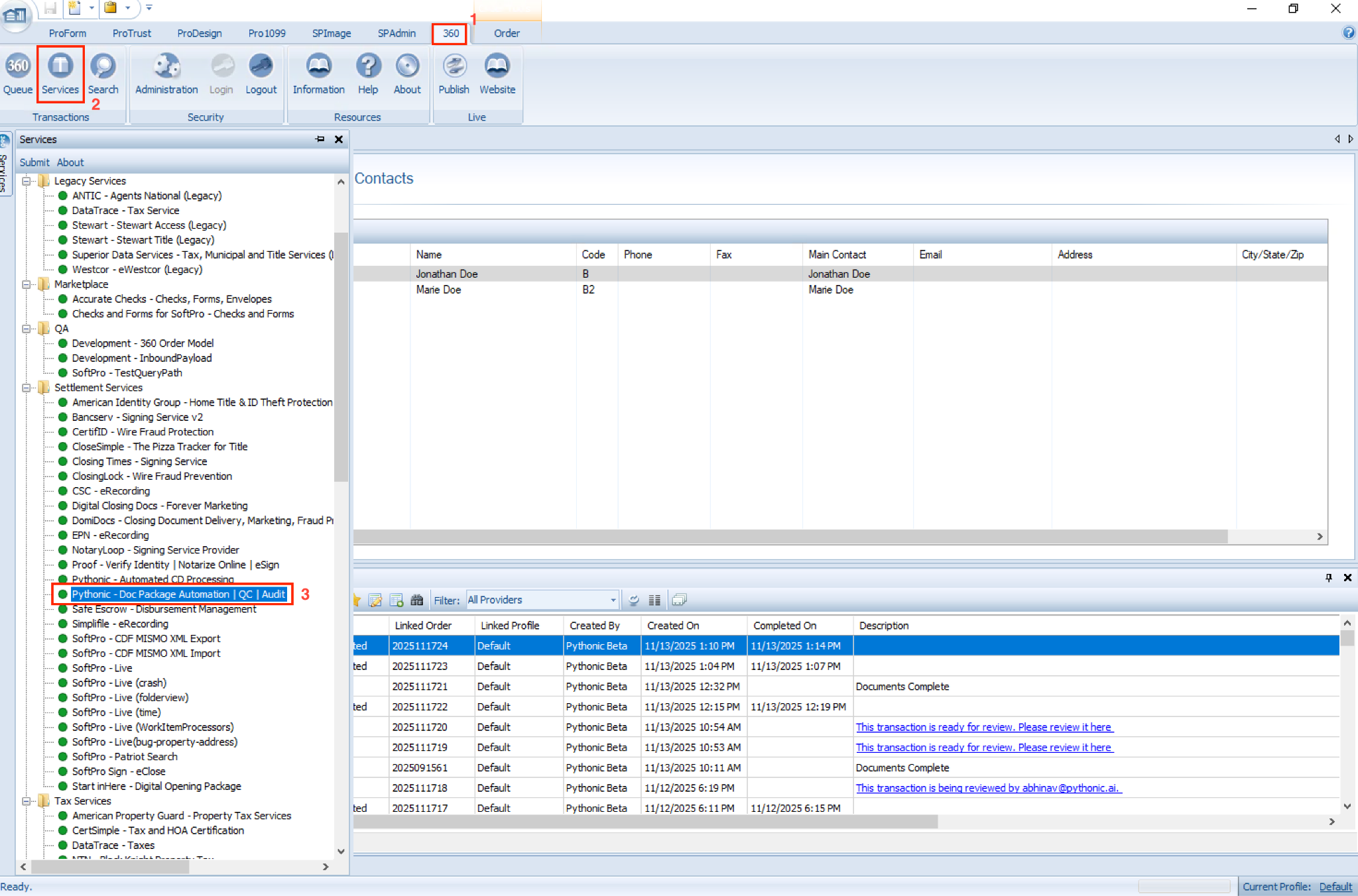The width and height of the screenshot is (1358, 896).
Task: Open the clipboard dropdown arrow in quick access toolbar
Action: (127, 8)
